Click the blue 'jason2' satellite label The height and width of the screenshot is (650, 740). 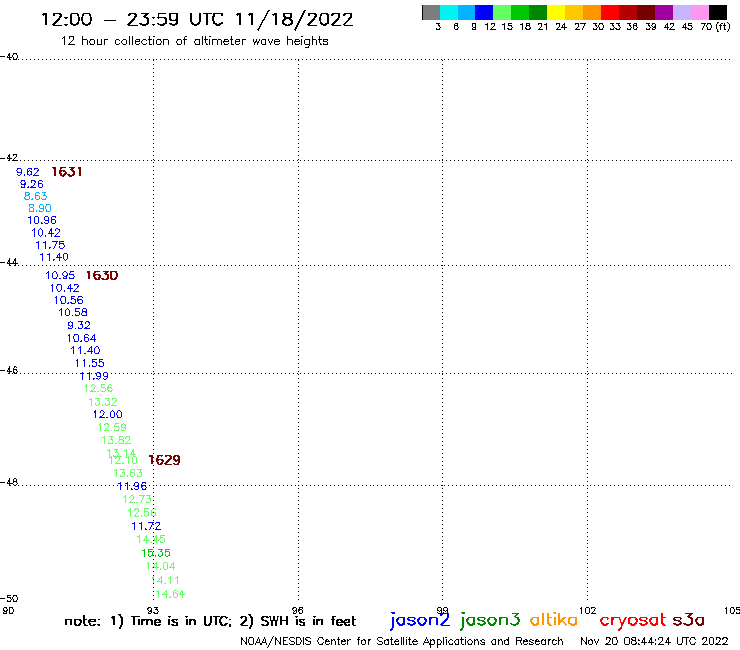click(420, 620)
